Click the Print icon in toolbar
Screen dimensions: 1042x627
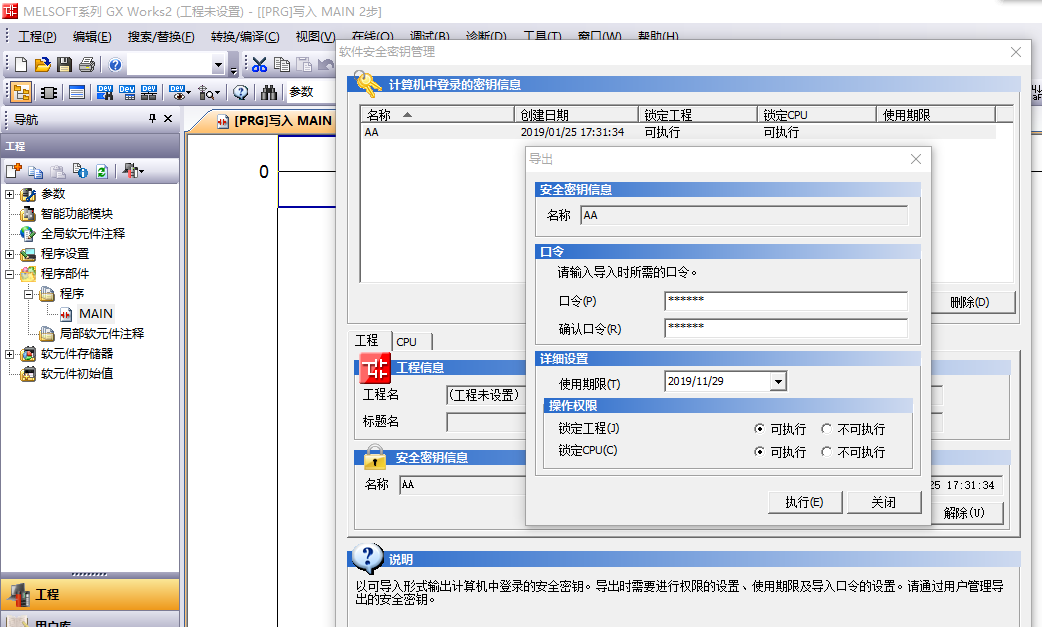point(87,65)
